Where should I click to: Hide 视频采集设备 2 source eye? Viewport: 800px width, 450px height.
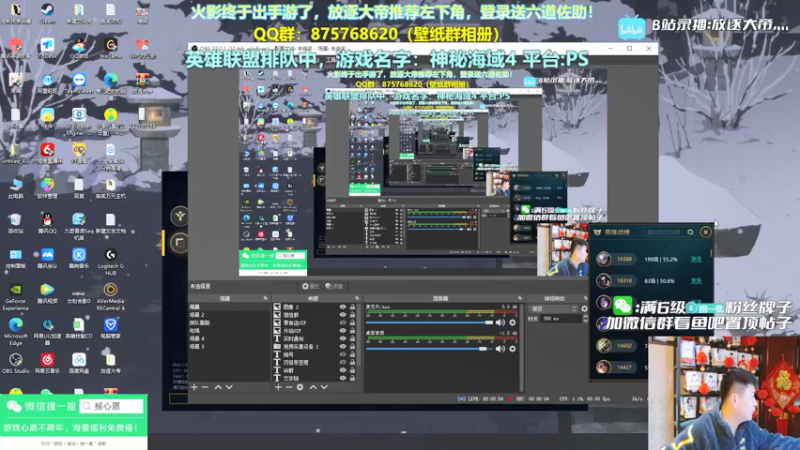[343, 346]
